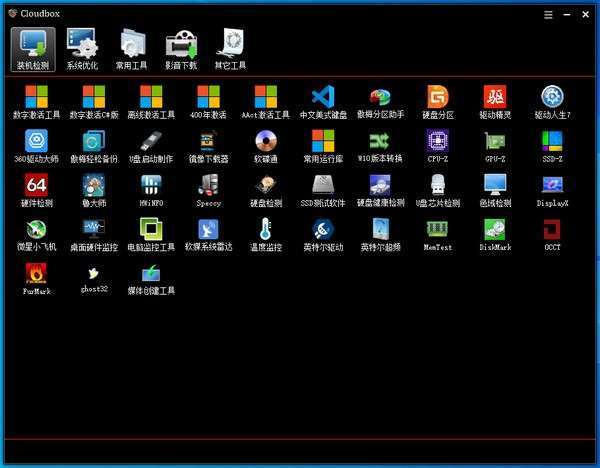Launch DiskMark

point(495,235)
